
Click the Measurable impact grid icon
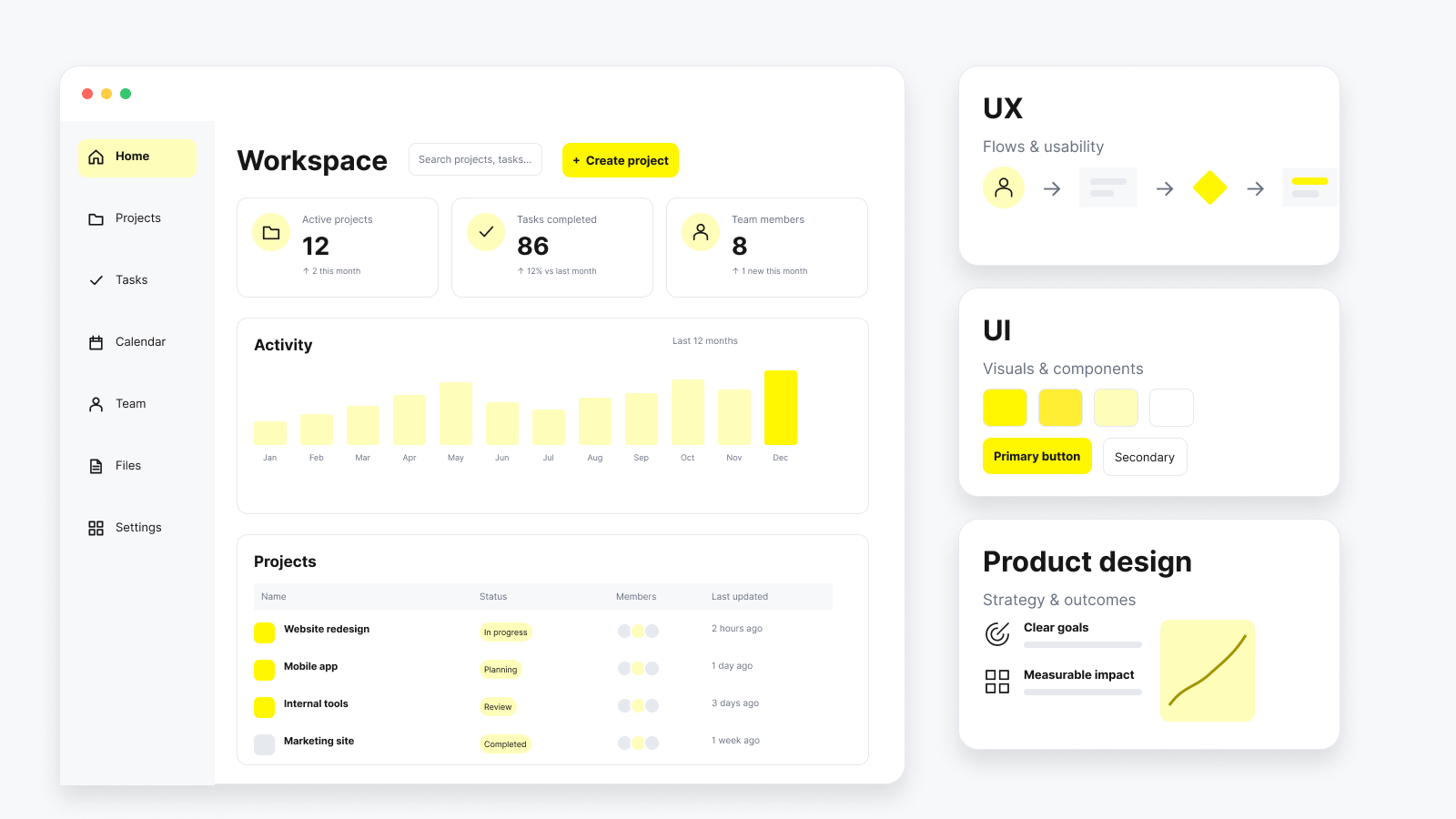[x=997, y=682]
